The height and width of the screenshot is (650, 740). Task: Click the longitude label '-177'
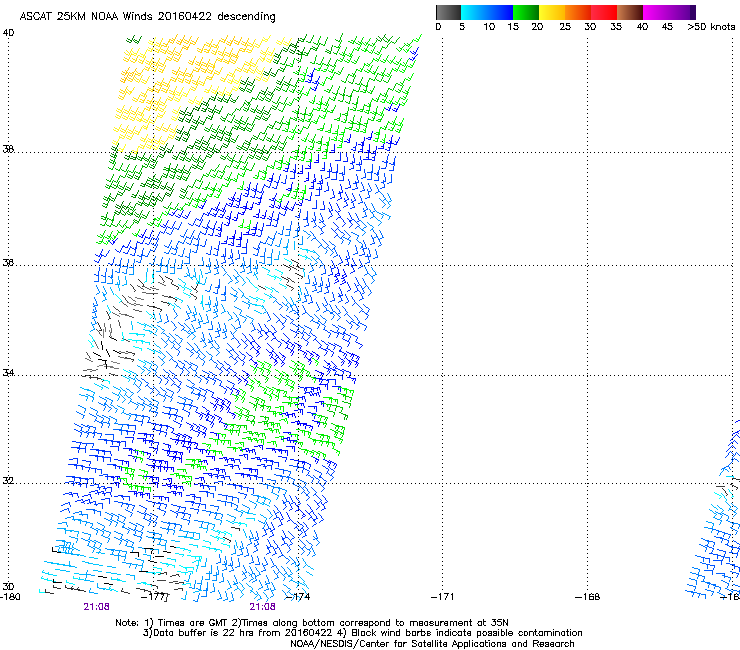pos(155,597)
